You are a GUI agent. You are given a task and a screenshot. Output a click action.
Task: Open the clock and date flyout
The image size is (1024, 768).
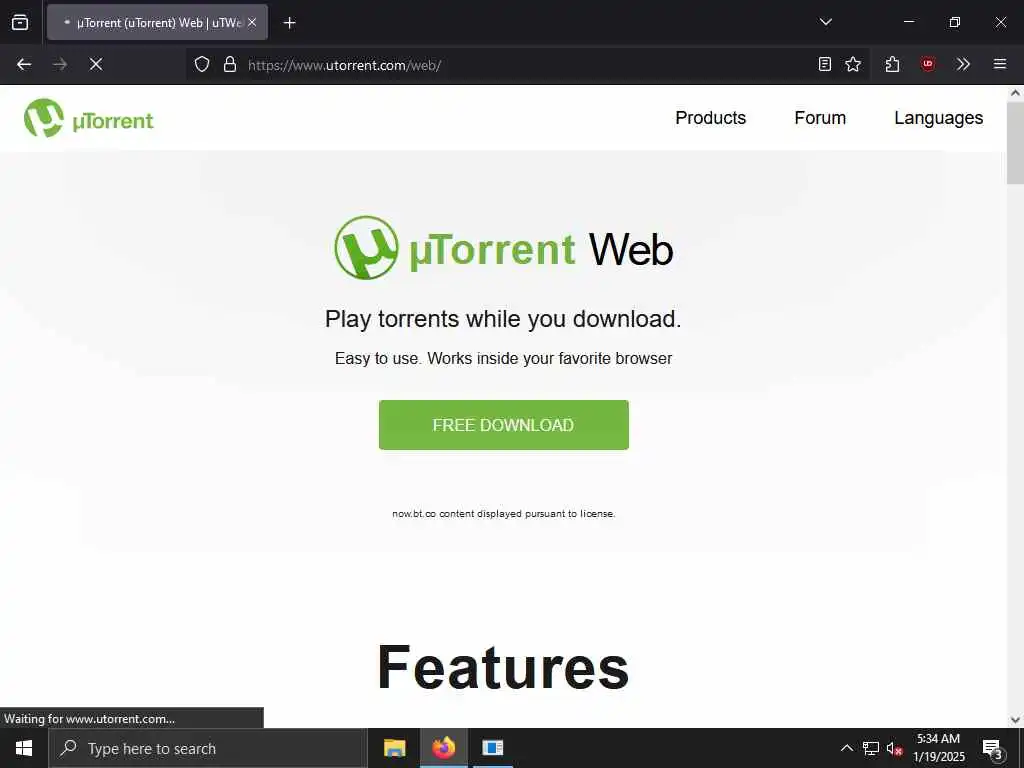coord(938,748)
